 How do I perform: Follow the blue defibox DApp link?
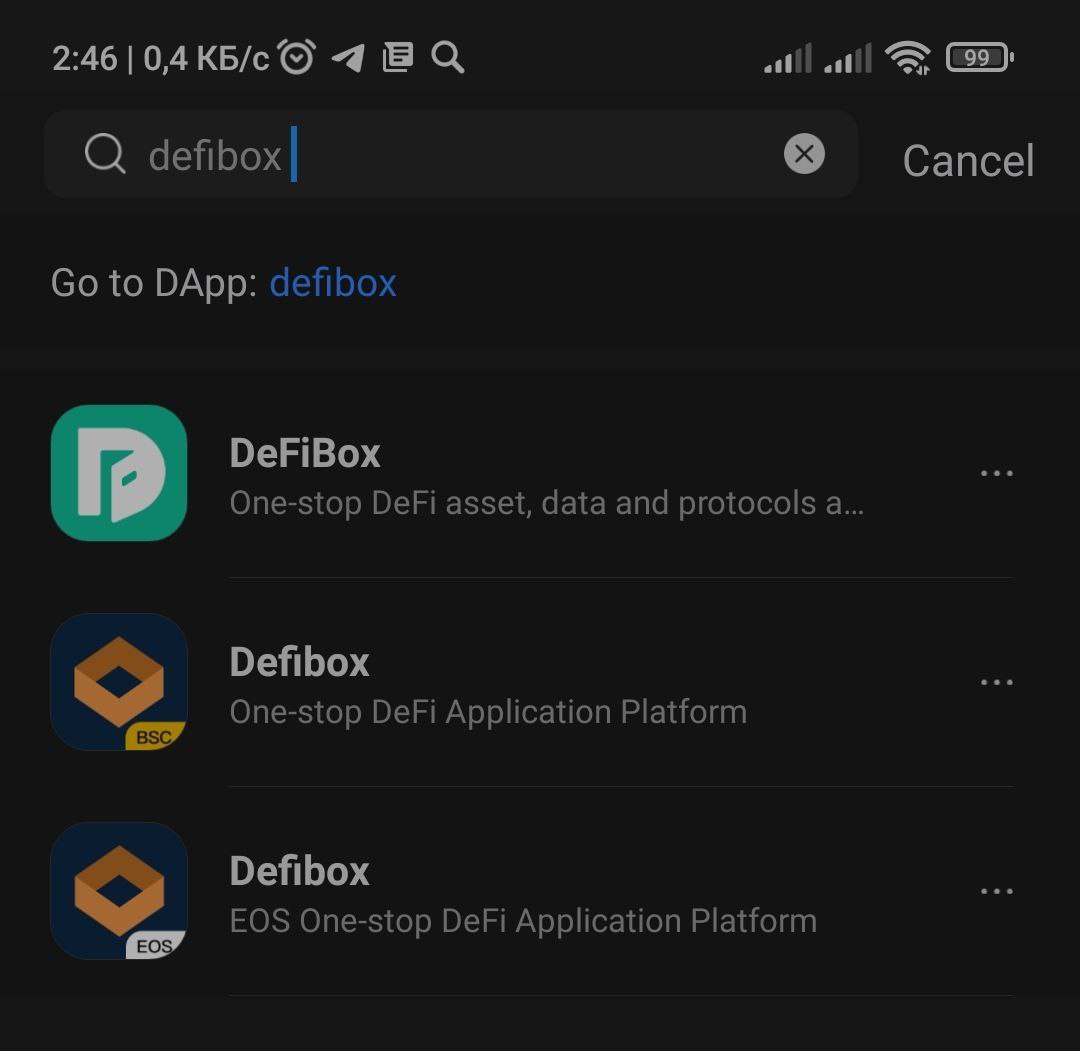point(333,283)
